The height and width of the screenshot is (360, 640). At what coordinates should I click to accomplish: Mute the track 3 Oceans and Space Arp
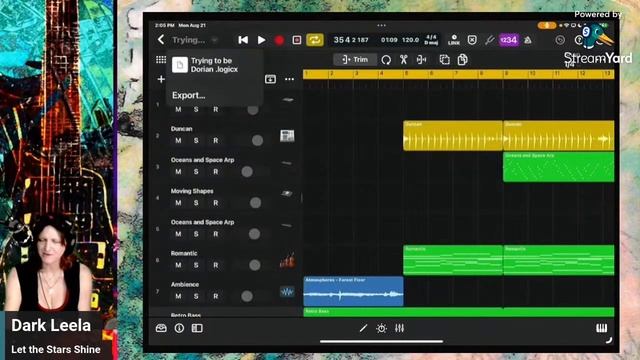(178, 172)
